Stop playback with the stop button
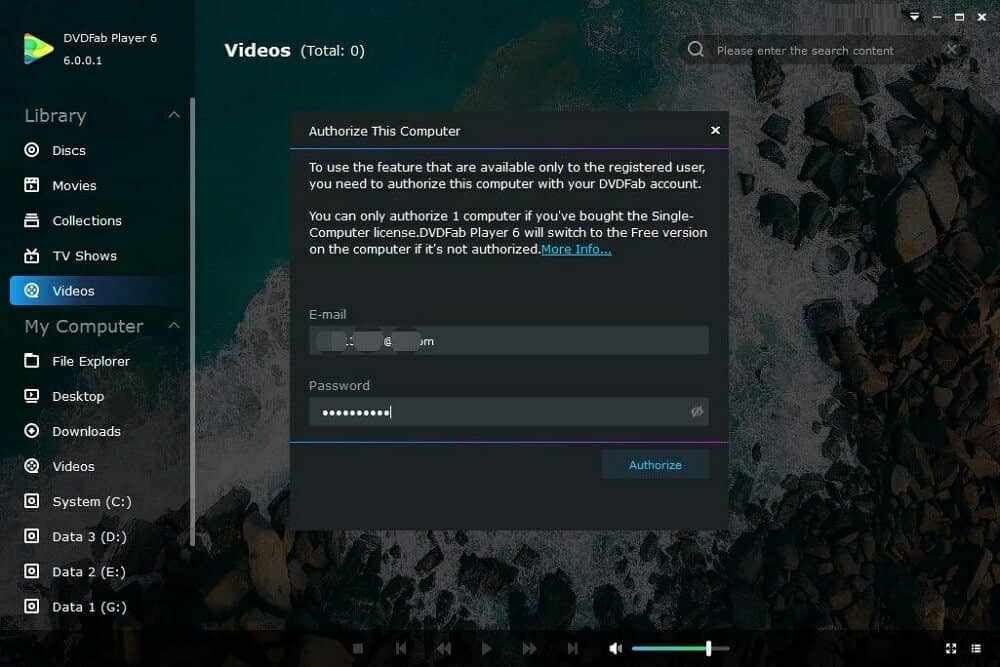This screenshot has width=1000, height=667. tap(358, 649)
